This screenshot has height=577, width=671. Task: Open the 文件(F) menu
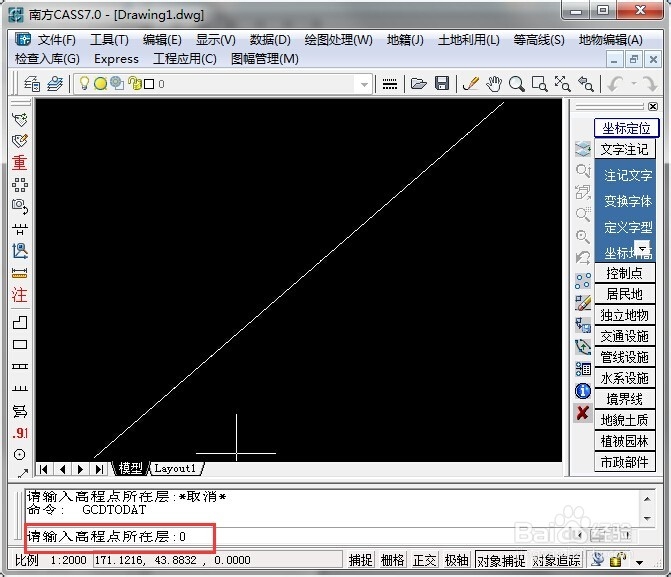(57, 40)
